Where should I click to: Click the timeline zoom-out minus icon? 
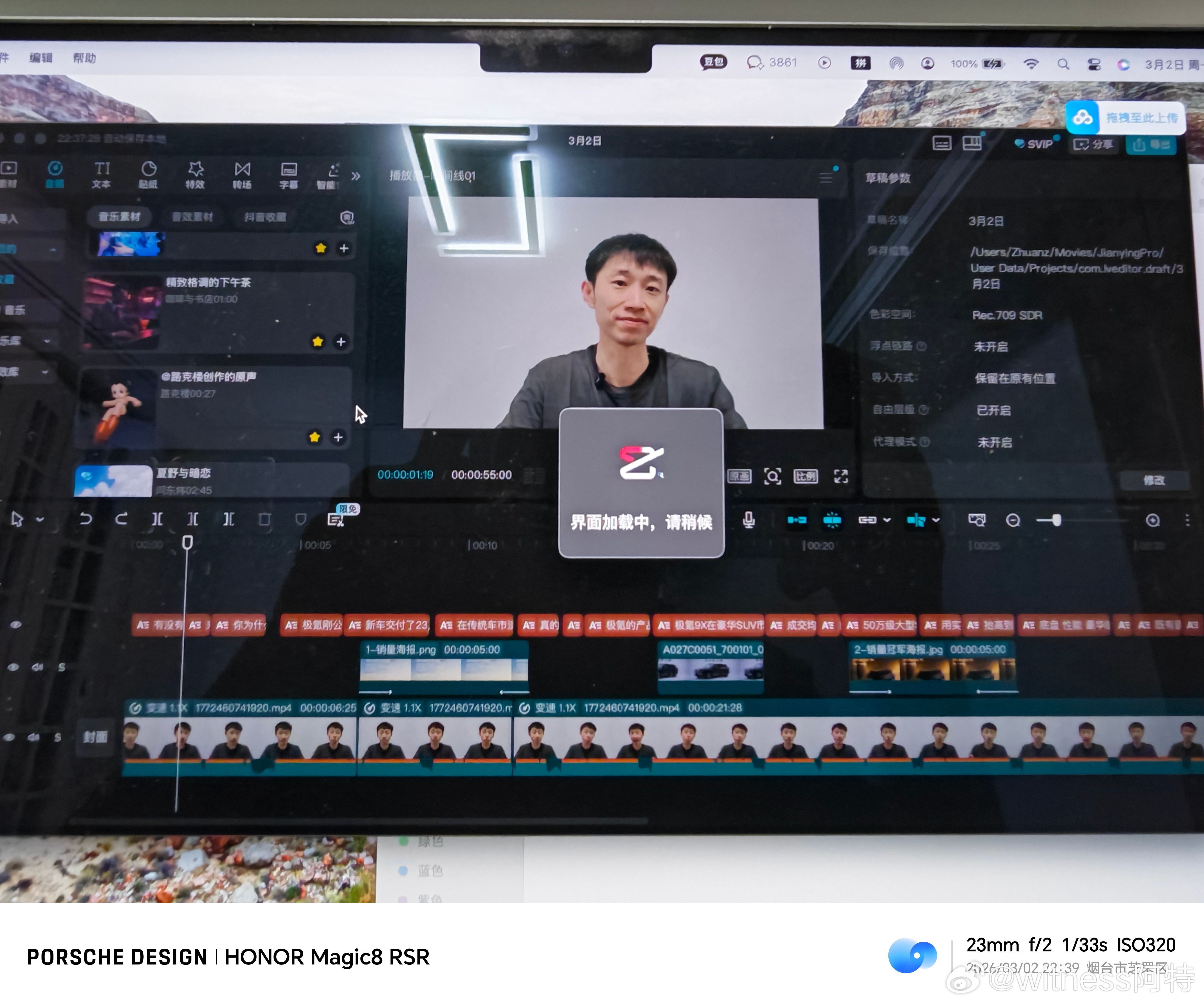[x=1013, y=520]
